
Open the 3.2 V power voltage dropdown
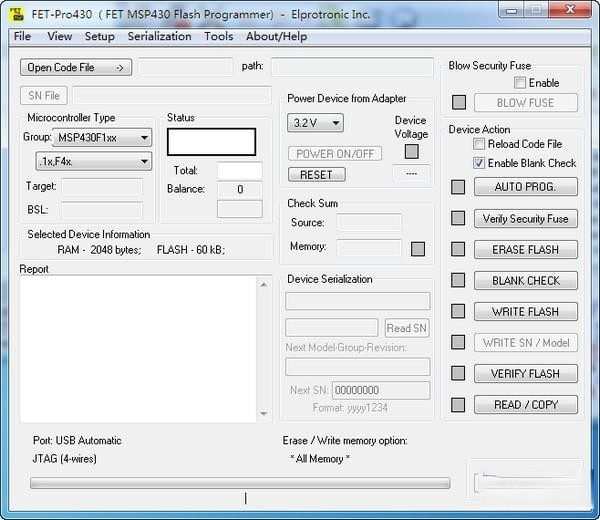click(315, 123)
